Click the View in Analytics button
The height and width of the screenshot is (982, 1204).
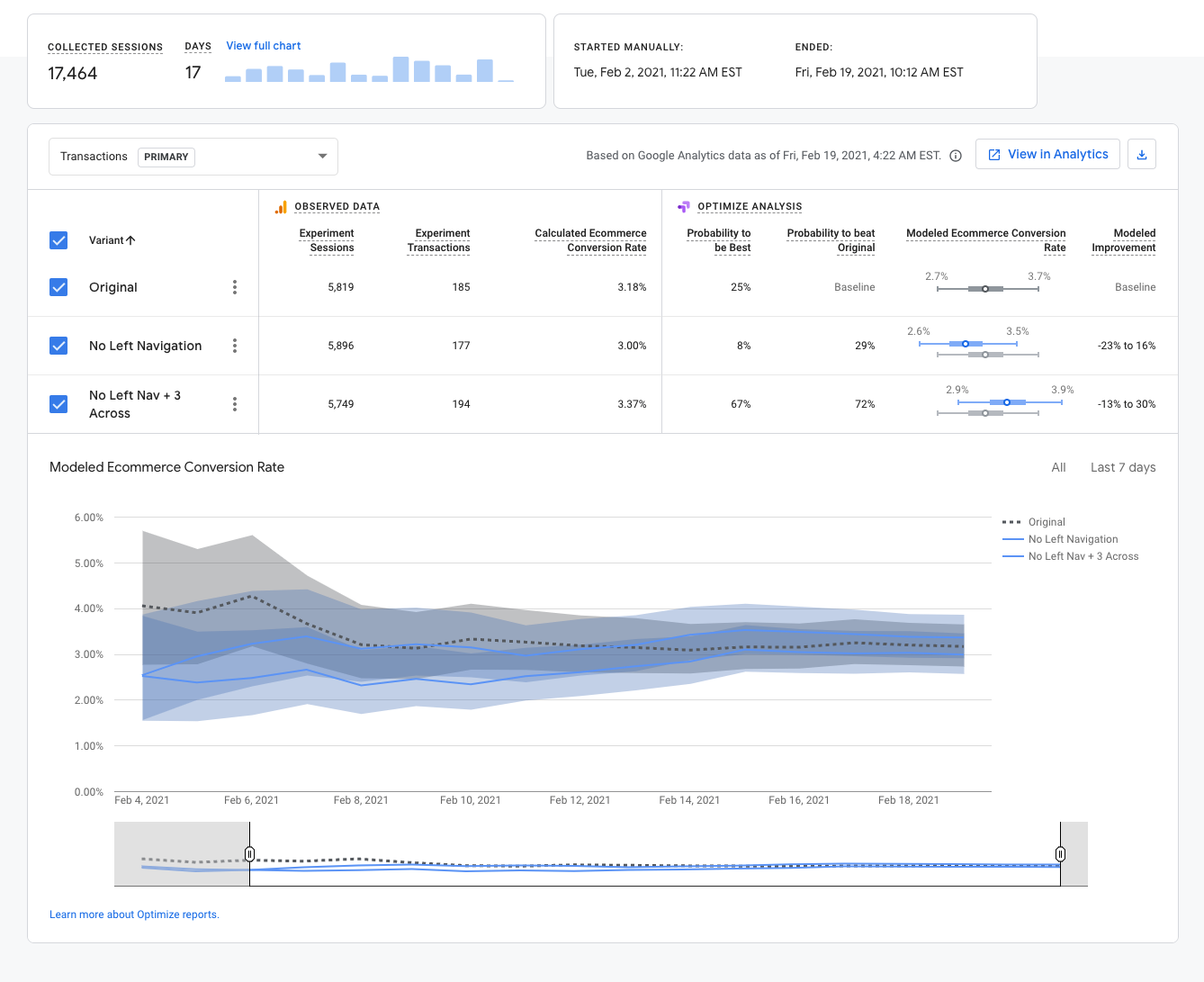click(x=1047, y=155)
